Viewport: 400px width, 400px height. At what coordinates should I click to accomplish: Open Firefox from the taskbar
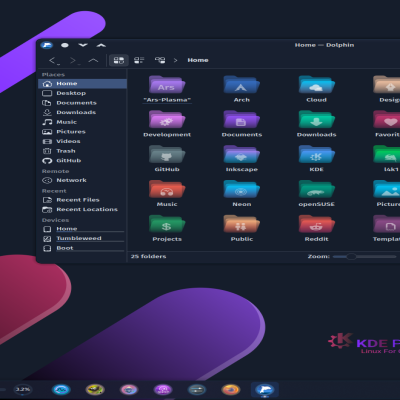tap(230, 389)
